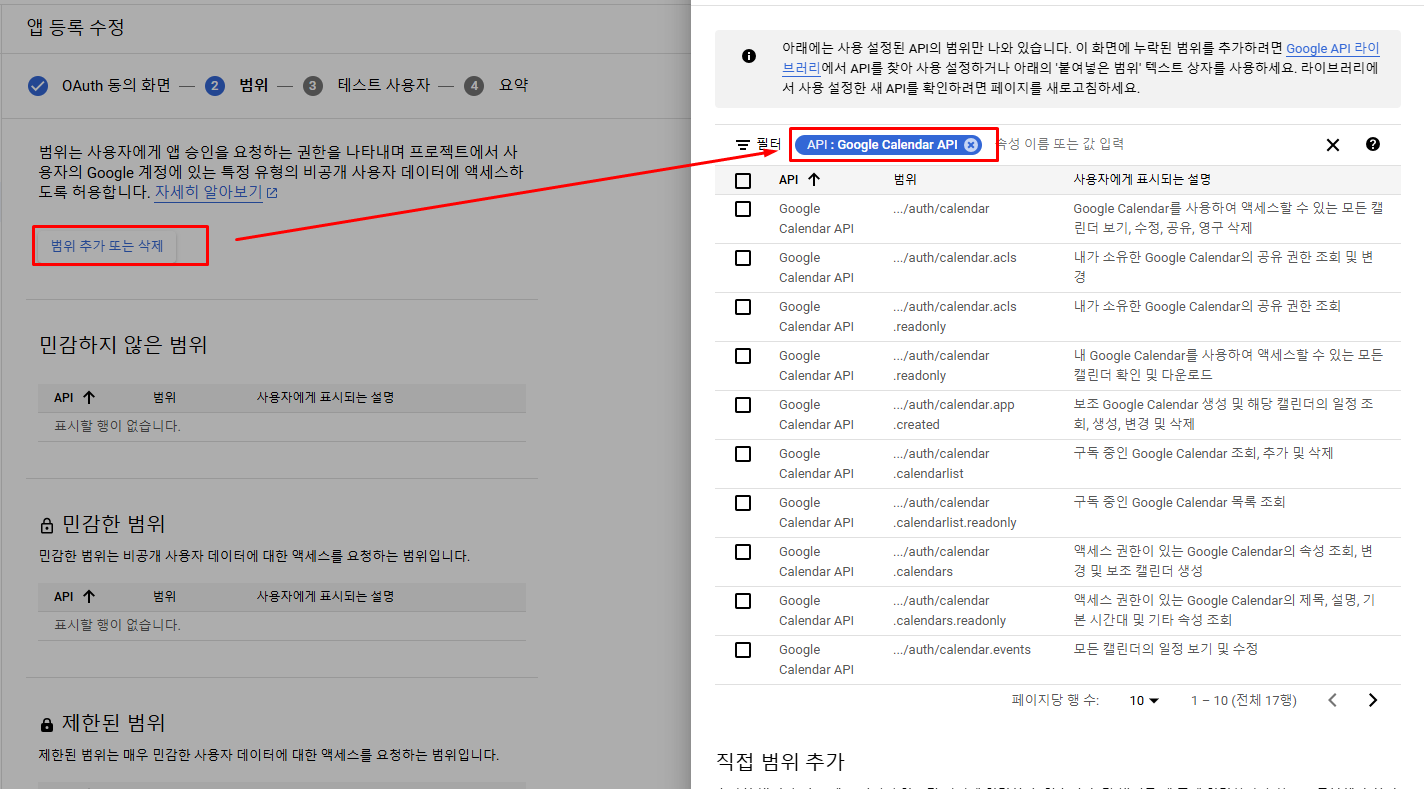Viewport: 1424px width, 789px height.
Task: Remove the Google Calendar API filter chip
Action: 970,145
